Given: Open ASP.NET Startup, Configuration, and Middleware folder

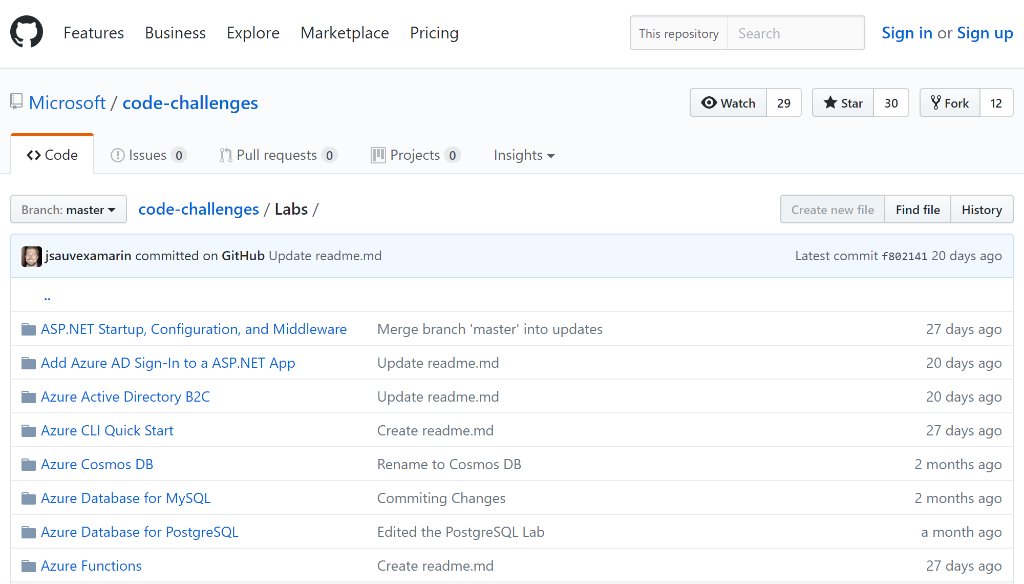Looking at the screenshot, I should click(x=193, y=329).
